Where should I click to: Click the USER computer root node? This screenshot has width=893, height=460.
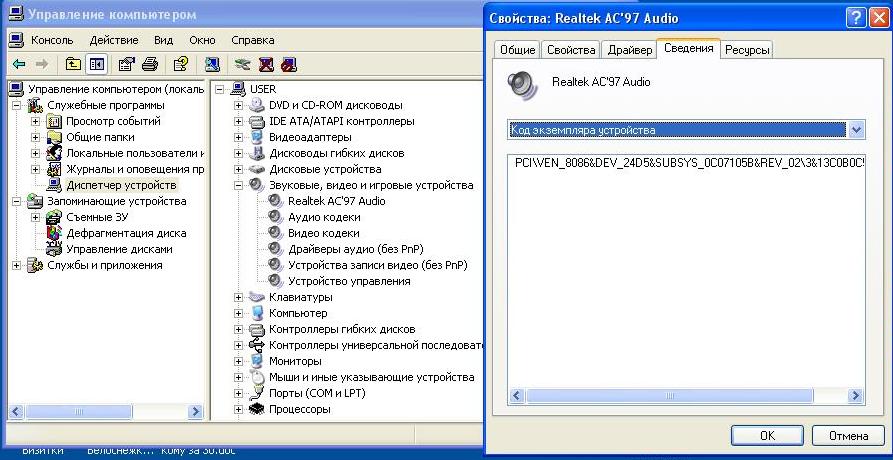pyautogui.click(x=263, y=89)
